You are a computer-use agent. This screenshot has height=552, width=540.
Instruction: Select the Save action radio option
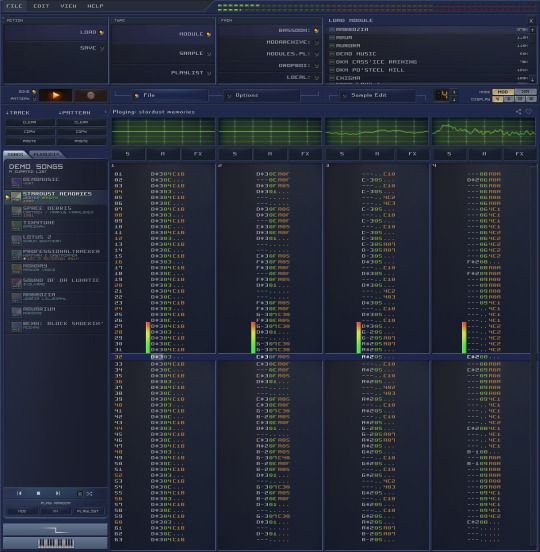pyautogui.click(x=56, y=48)
